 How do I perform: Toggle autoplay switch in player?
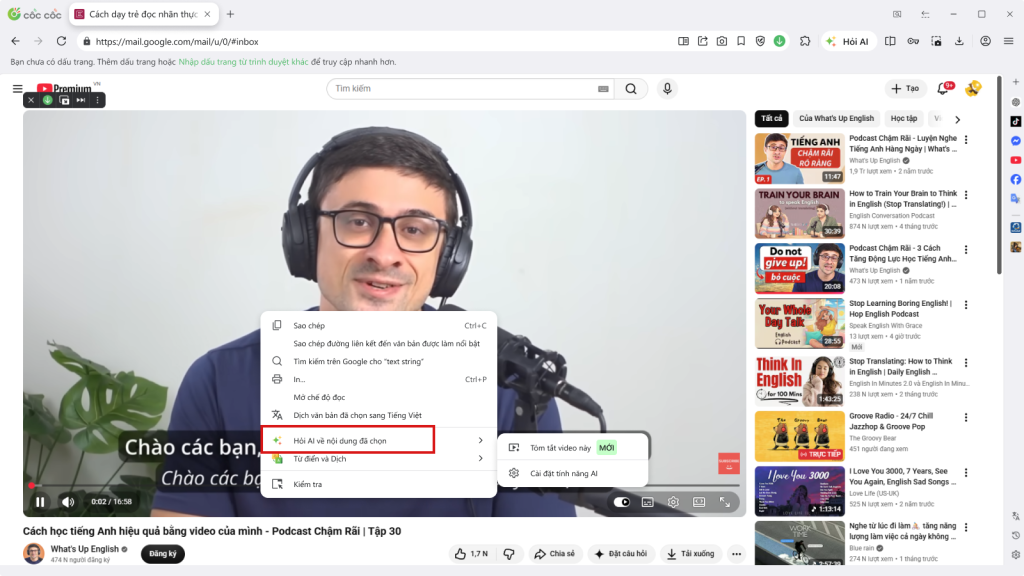(622, 502)
